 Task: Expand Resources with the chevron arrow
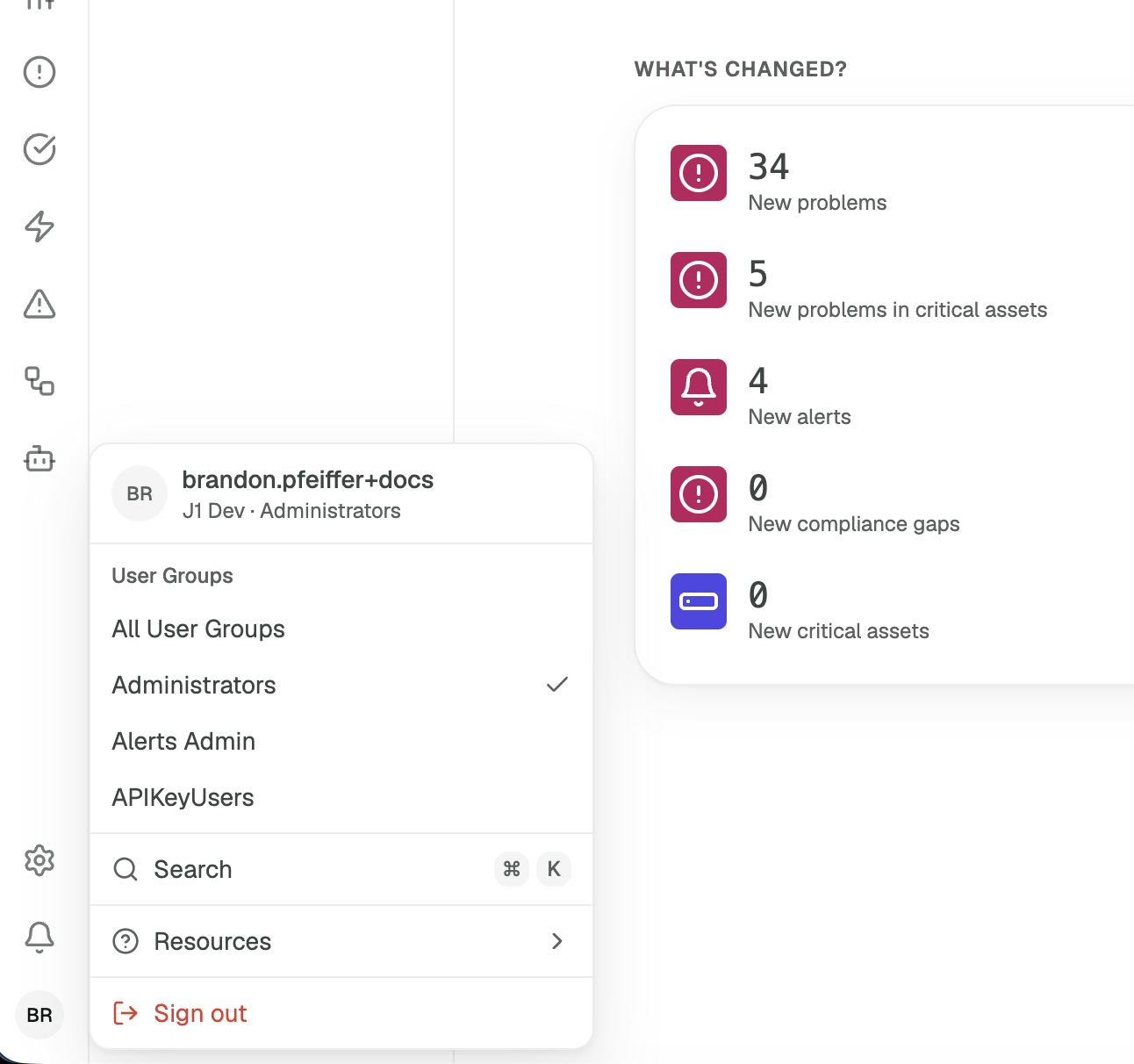(x=557, y=941)
